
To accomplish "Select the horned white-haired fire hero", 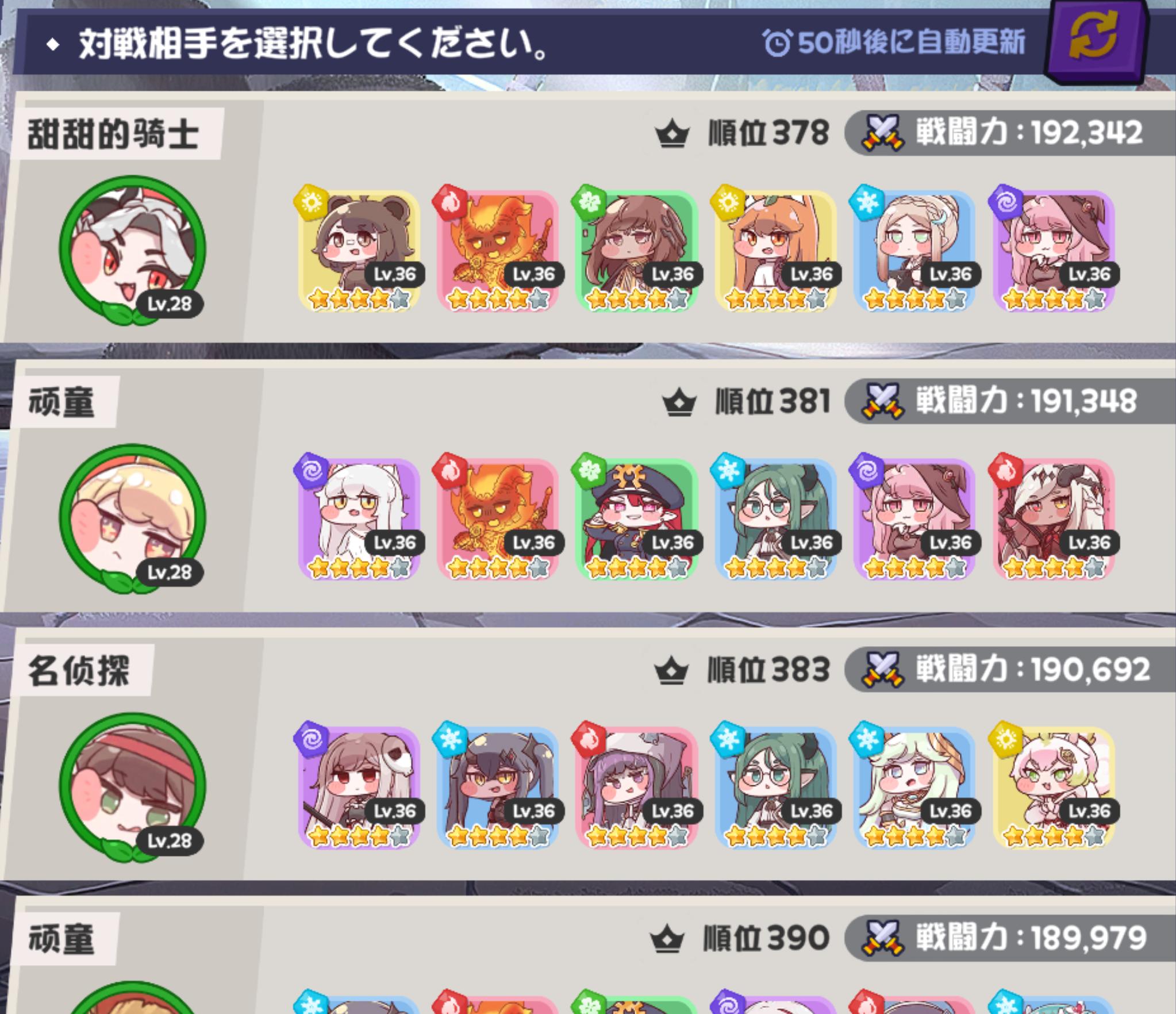I will [1054, 519].
